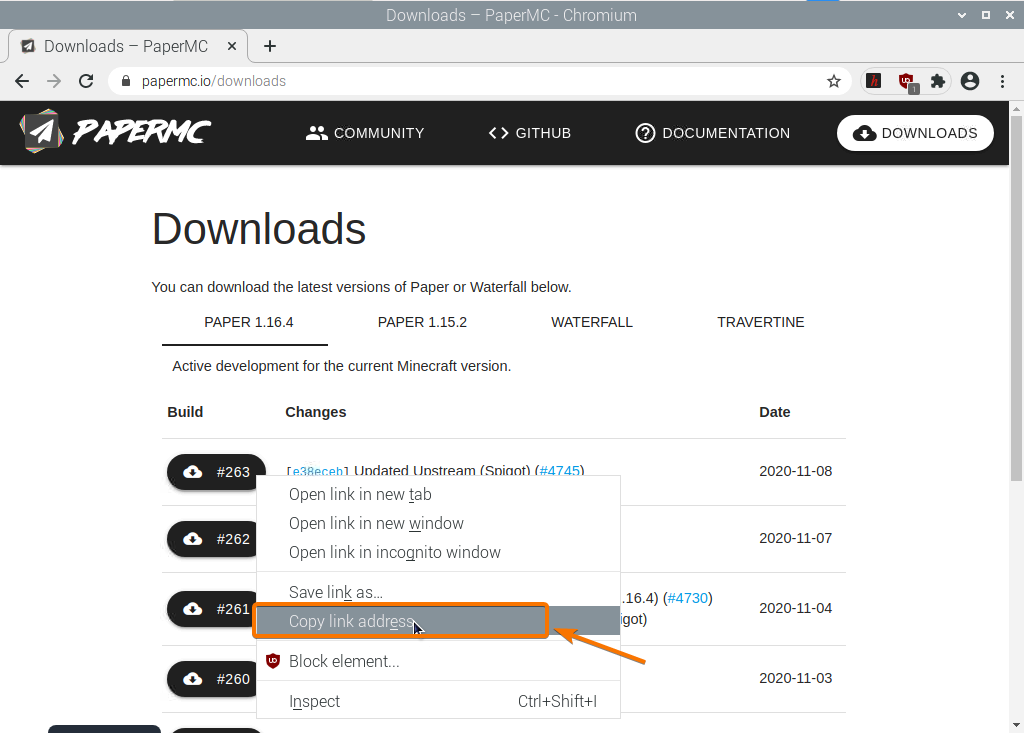The height and width of the screenshot is (733, 1024).
Task: Click the Downloads nav button
Action: point(916,133)
